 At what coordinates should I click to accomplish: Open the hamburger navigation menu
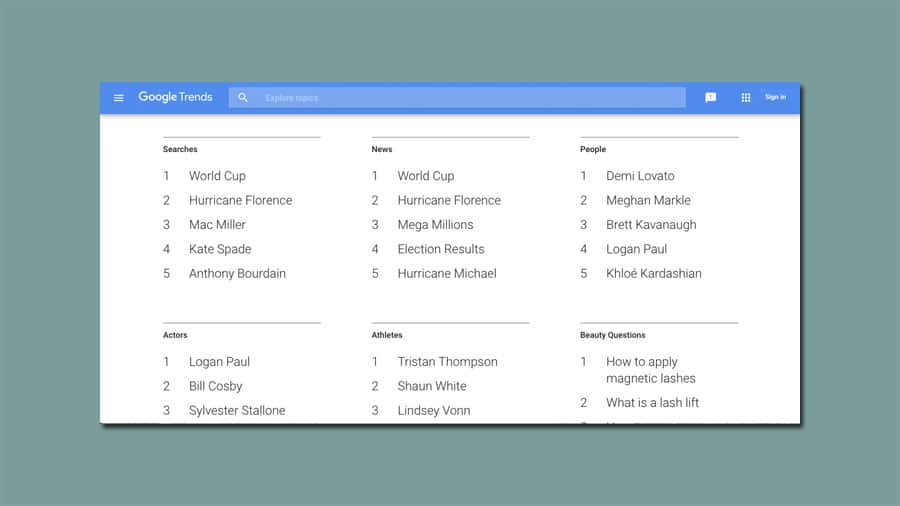click(x=118, y=98)
